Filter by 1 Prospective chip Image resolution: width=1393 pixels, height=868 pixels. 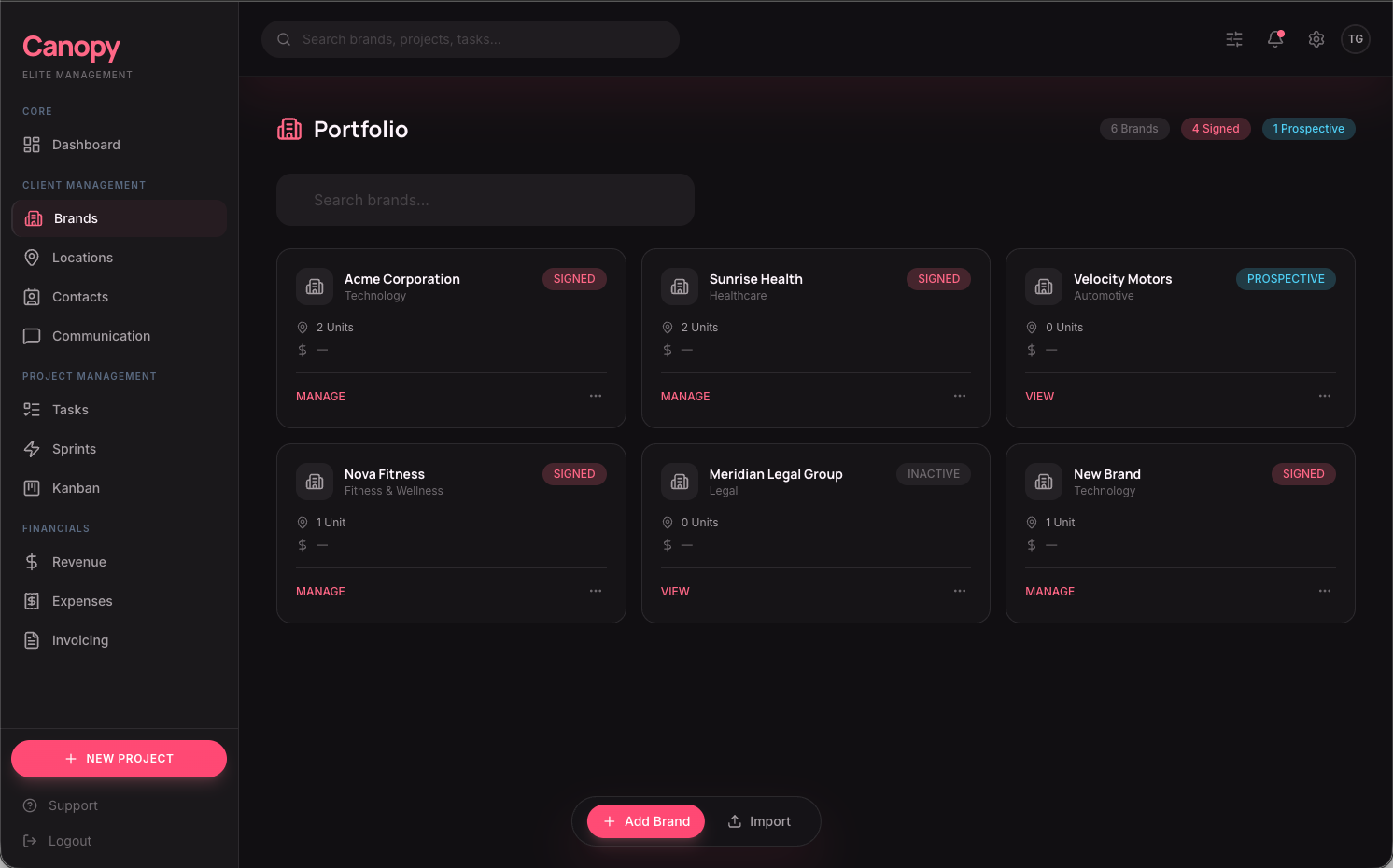click(x=1309, y=129)
